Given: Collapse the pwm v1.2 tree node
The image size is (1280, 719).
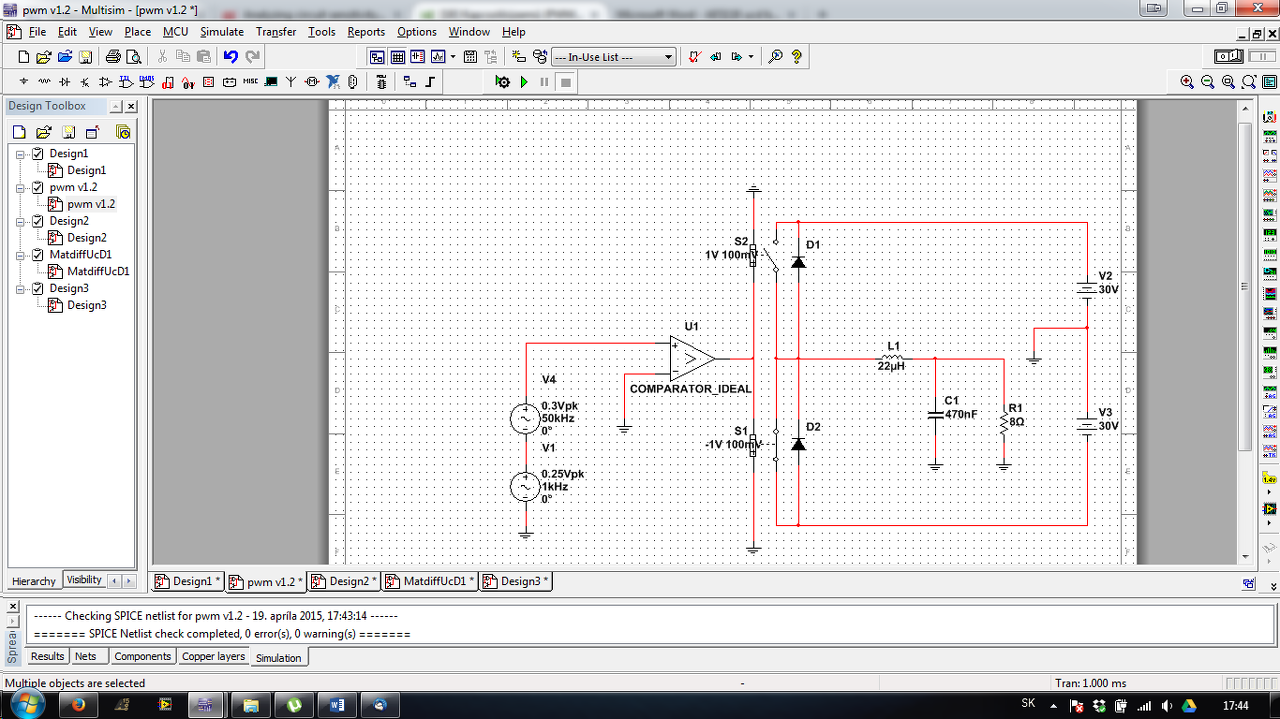Looking at the screenshot, I should click(x=21, y=188).
